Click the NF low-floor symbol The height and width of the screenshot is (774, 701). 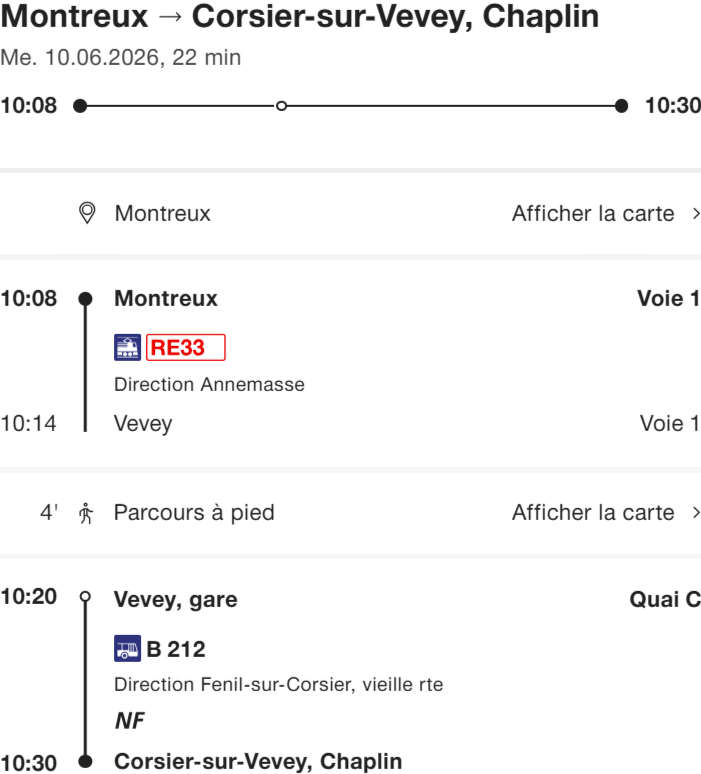point(126,720)
